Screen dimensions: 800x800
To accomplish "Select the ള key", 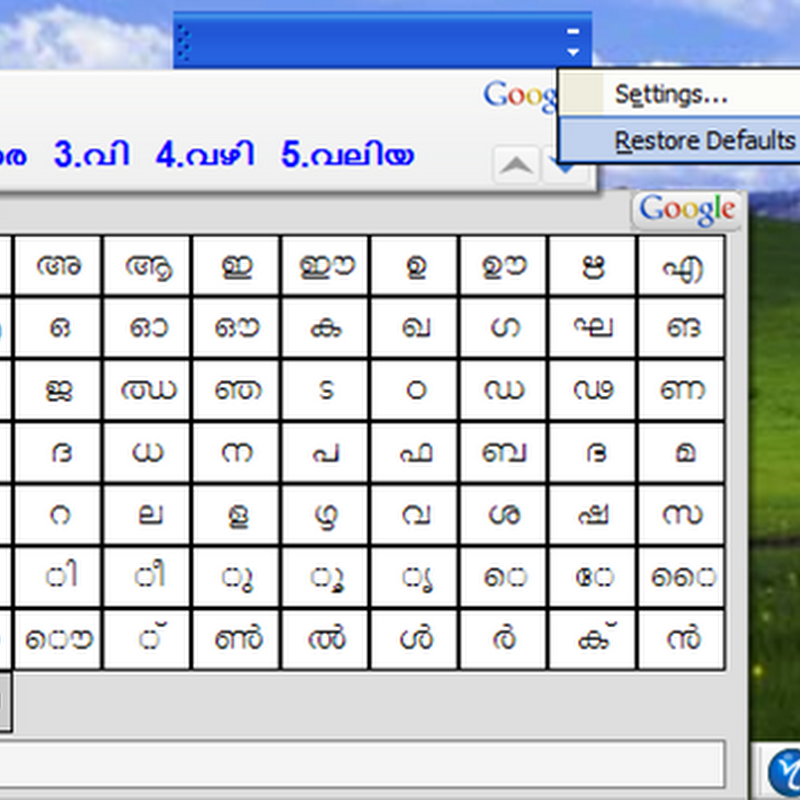I will coord(236,515).
